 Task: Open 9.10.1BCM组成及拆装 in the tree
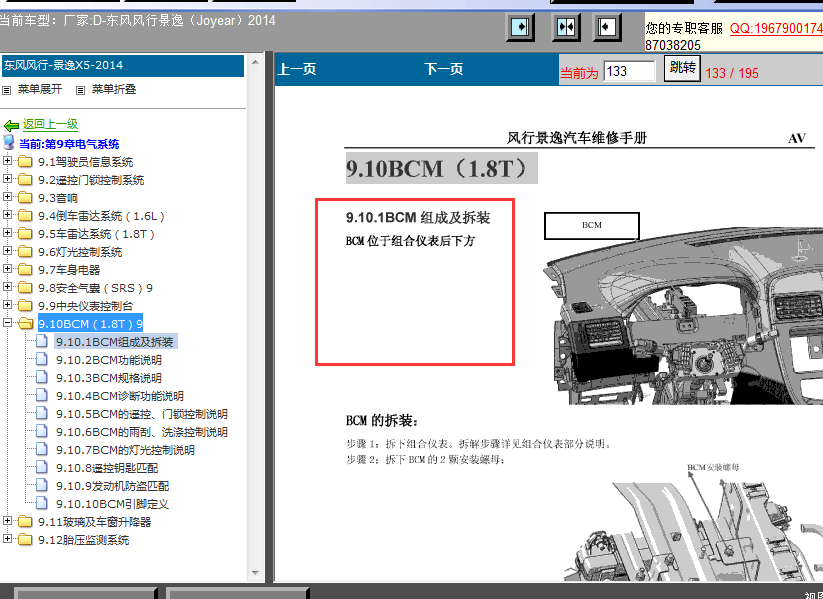[115, 342]
